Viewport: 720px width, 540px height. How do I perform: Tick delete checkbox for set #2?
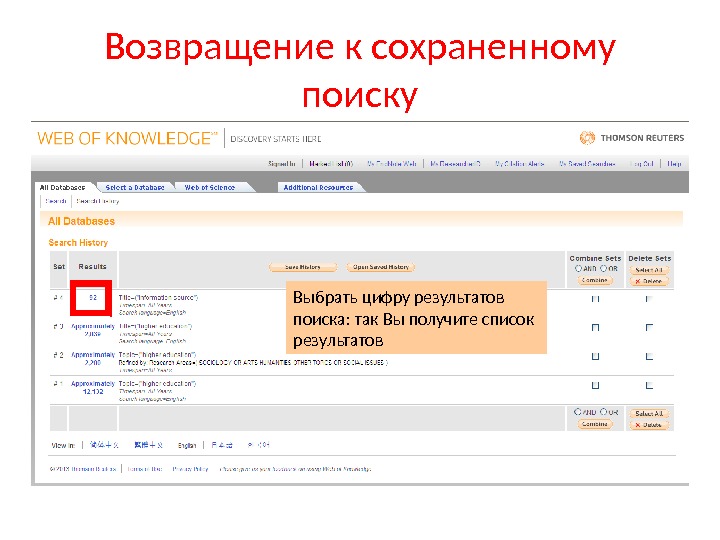pos(649,356)
